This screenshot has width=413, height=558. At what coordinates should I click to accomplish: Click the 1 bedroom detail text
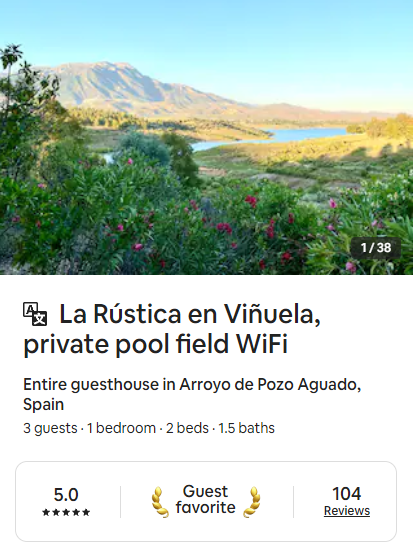121,428
